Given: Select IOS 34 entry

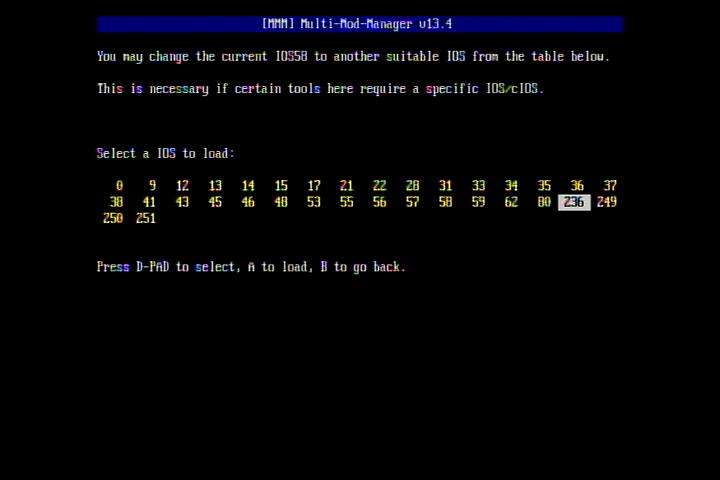Looking at the screenshot, I should click(x=511, y=186).
